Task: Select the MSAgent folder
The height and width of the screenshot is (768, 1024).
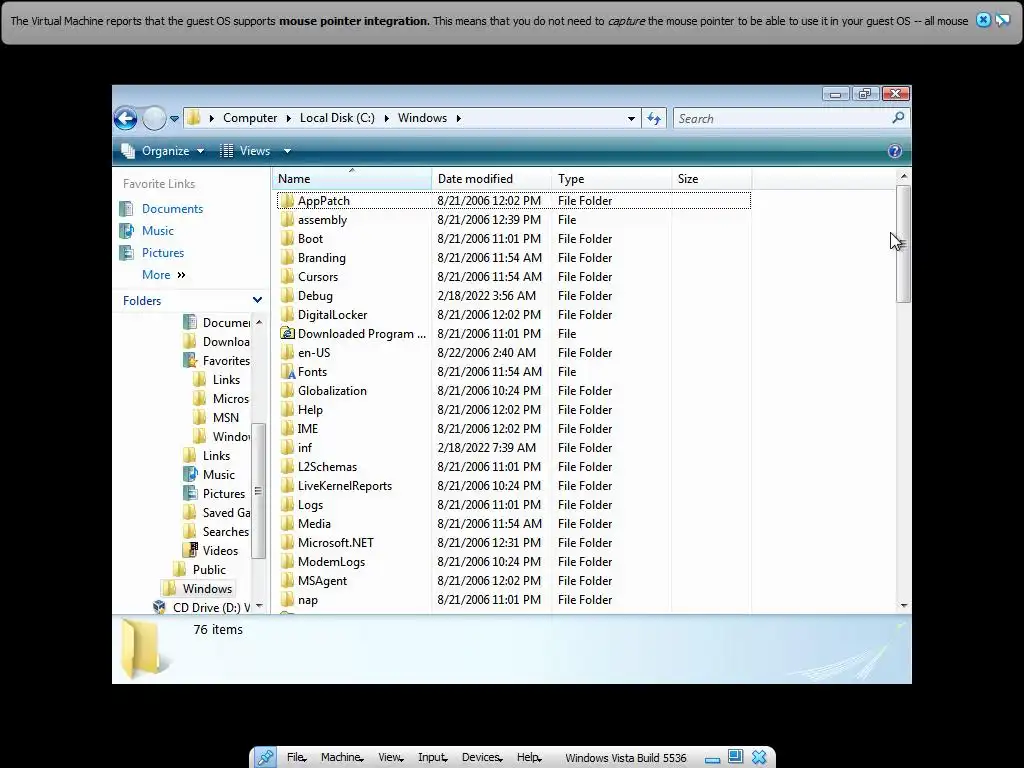Action: (x=323, y=581)
